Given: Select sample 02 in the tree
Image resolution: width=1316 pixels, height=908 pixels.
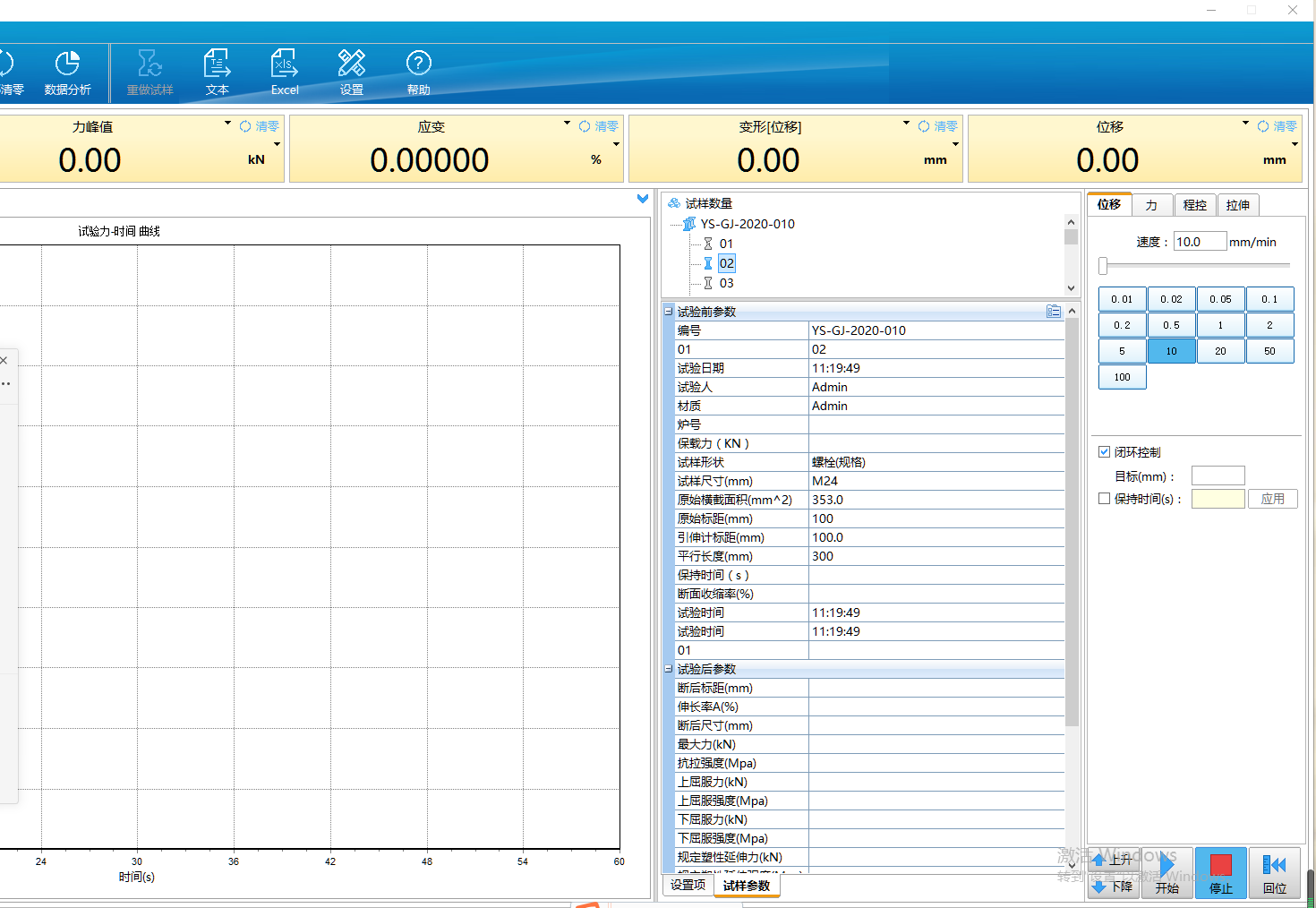Looking at the screenshot, I should [726, 263].
